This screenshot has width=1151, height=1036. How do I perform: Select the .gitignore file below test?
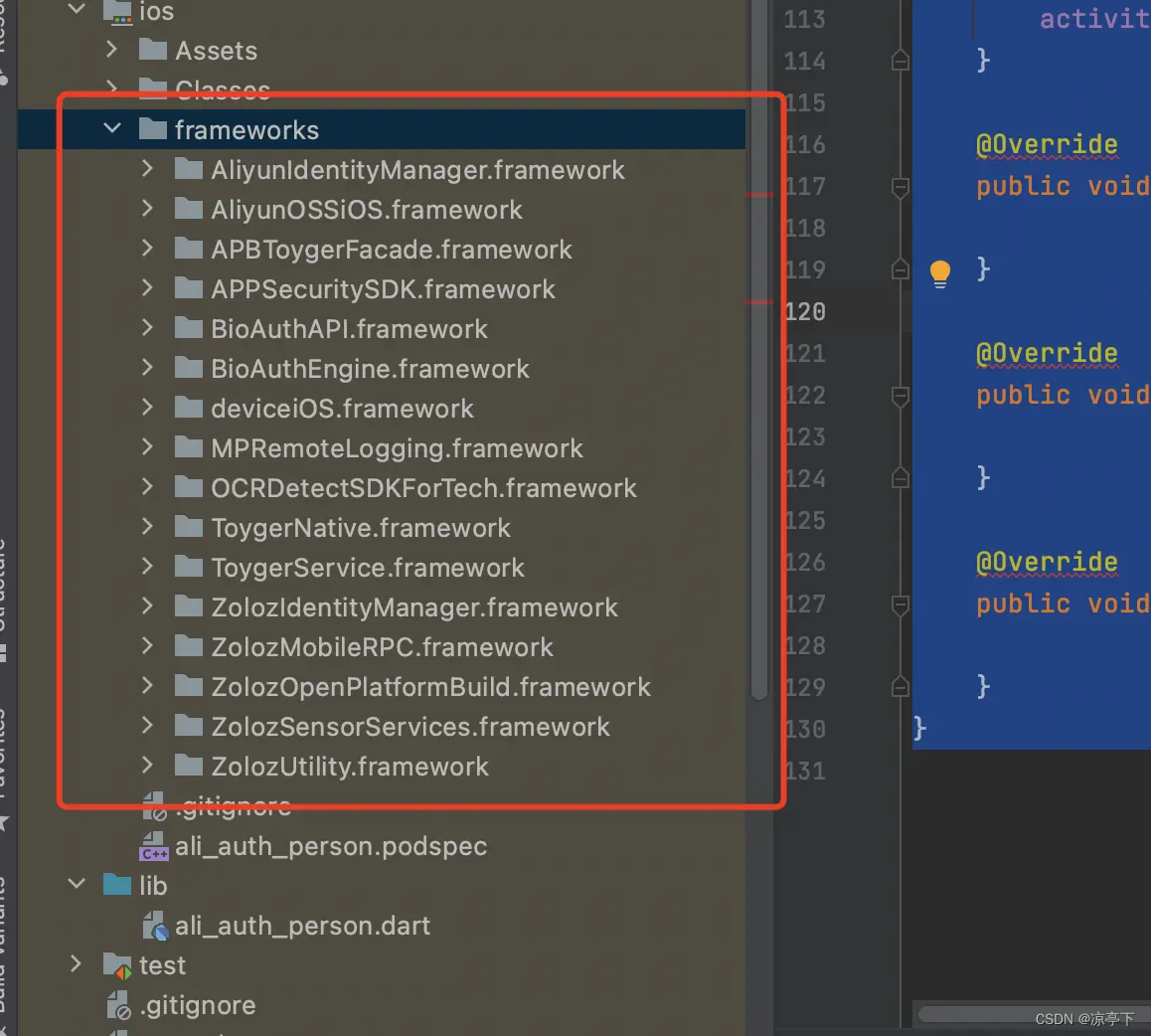[x=198, y=1005]
